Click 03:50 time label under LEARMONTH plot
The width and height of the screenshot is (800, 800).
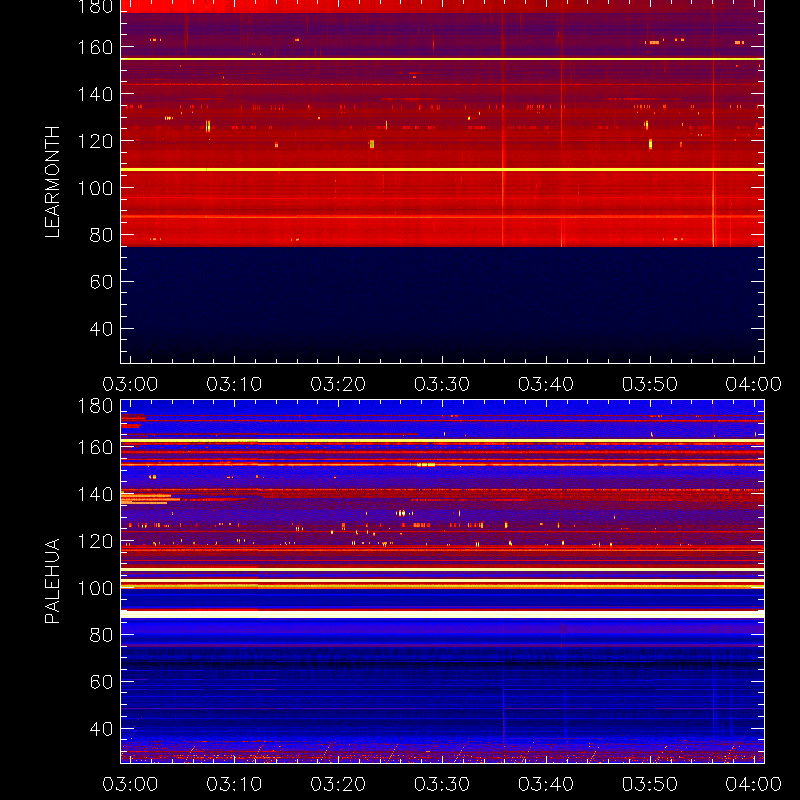[x=650, y=384]
